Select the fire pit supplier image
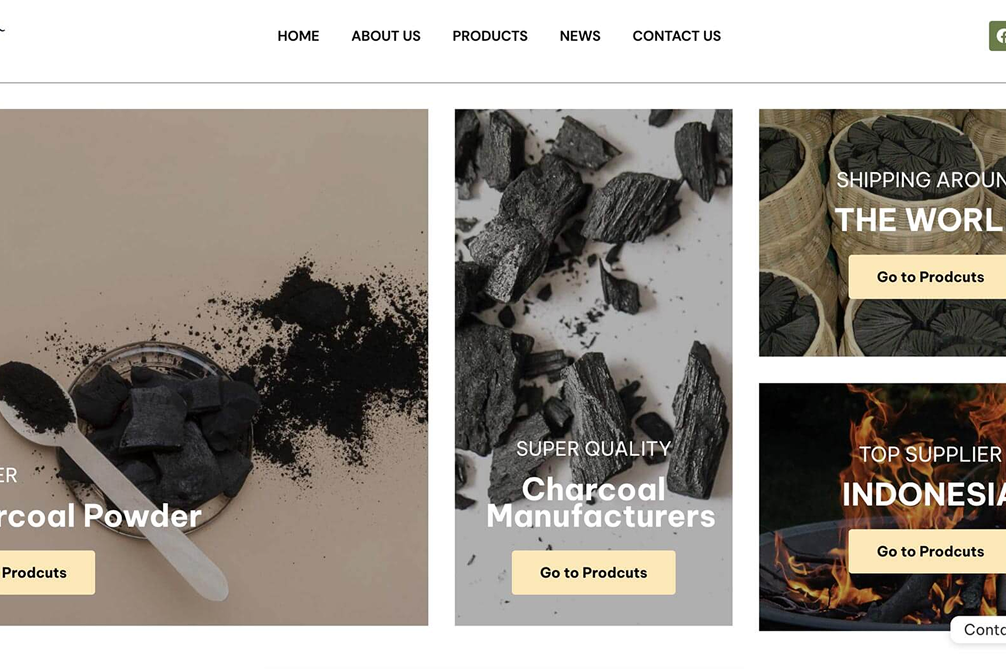The height and width of the screenshot is (671, 1006). pos(882,507)
